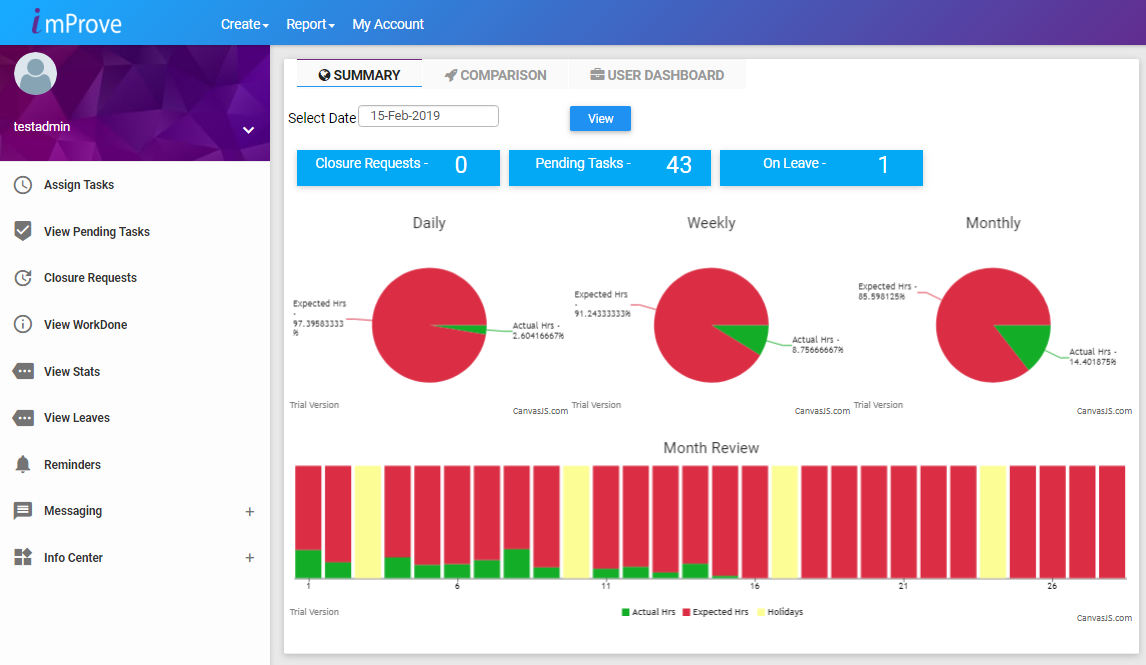Click the globe icon on Summary tab
Image resolution: width=1146 pixels, height=665 pixels.
325,75
